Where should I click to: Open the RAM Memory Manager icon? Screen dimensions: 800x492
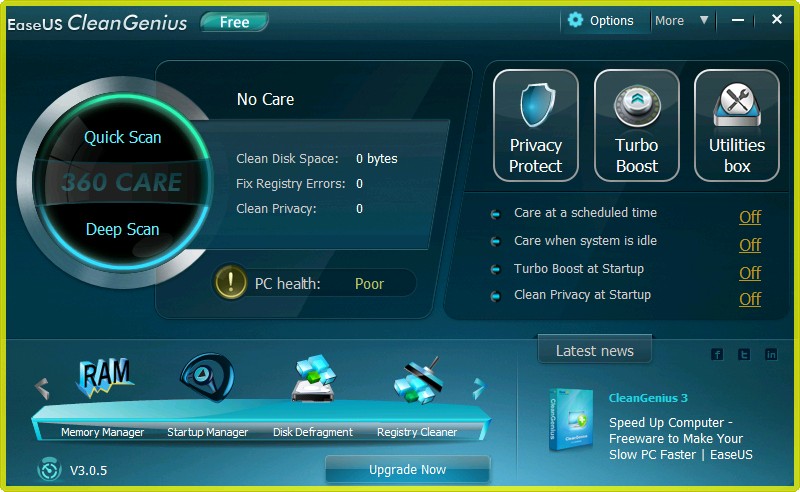[104, 378]
